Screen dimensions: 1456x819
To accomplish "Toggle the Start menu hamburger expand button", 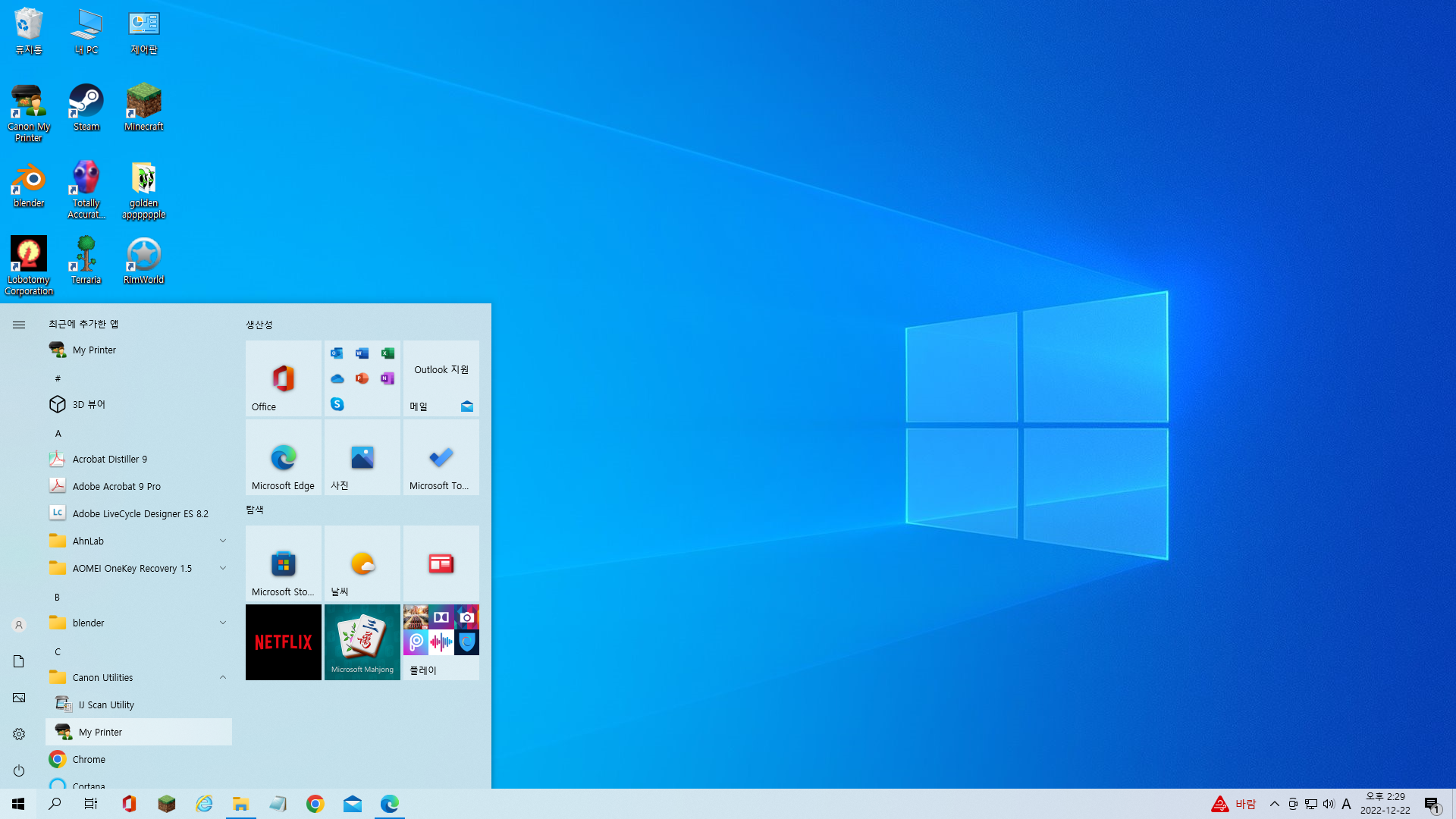I will click(19, 325).
